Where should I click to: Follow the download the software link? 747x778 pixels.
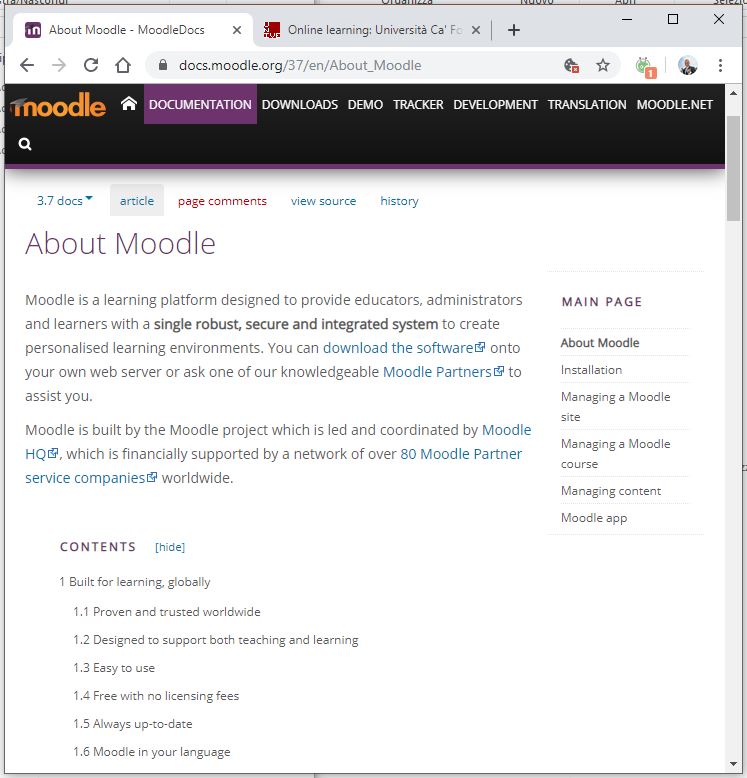coord(404,348)
